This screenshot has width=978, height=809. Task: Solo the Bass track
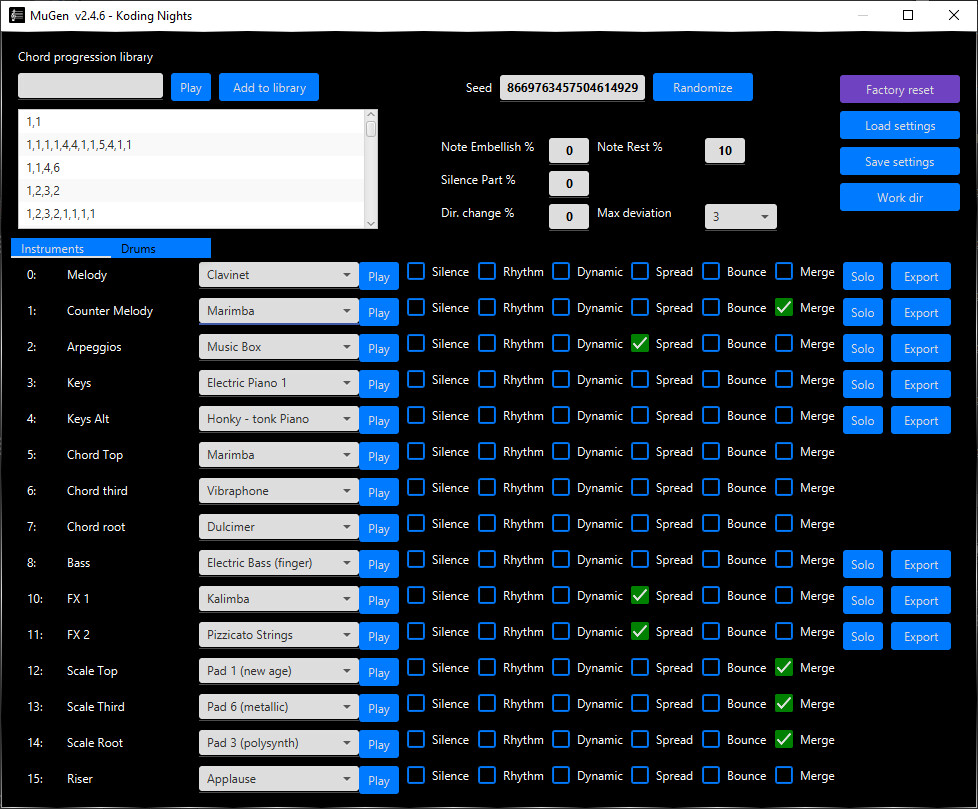point(862,563)
